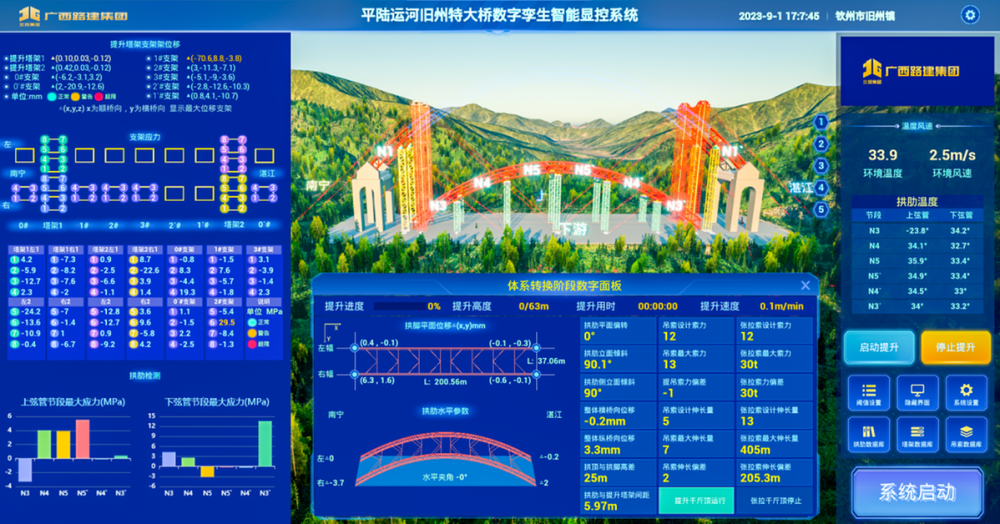The width and height of the screenshot is (1000, 524).
Task: Click 塔架1左1 table header
Action: point(26,250)
